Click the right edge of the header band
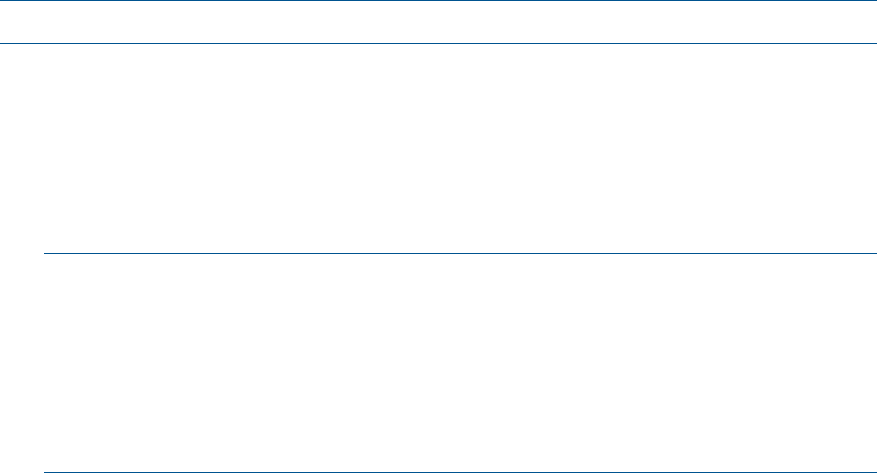The width and height of the screenshot is (877, 473). click(872, 22)
